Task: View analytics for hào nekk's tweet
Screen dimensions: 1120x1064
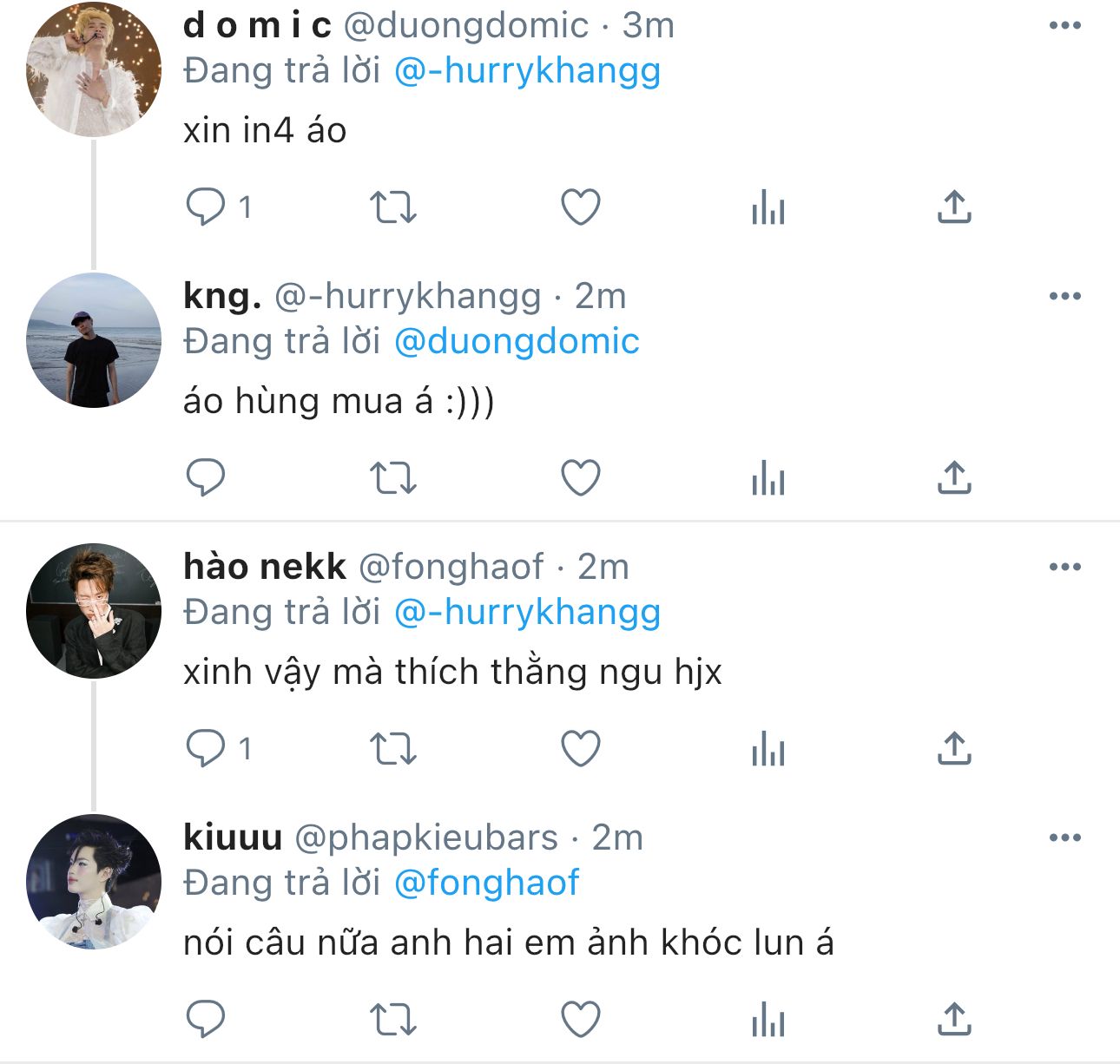Action: pos(768,749)
